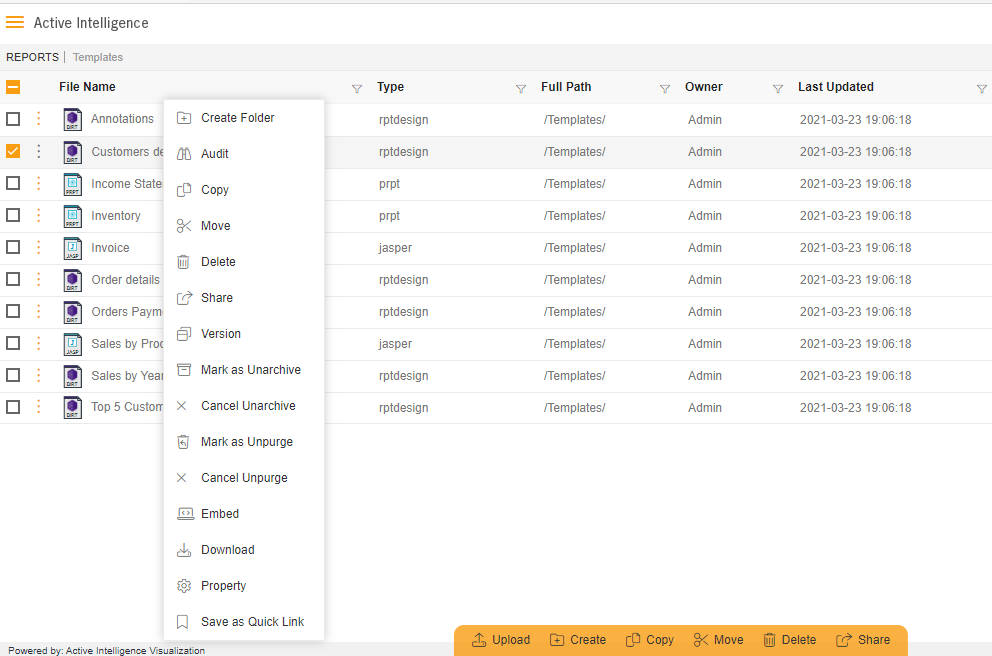
Task: Open three-dot menu for Income Statement row
Action: click(x=39, y=183)
